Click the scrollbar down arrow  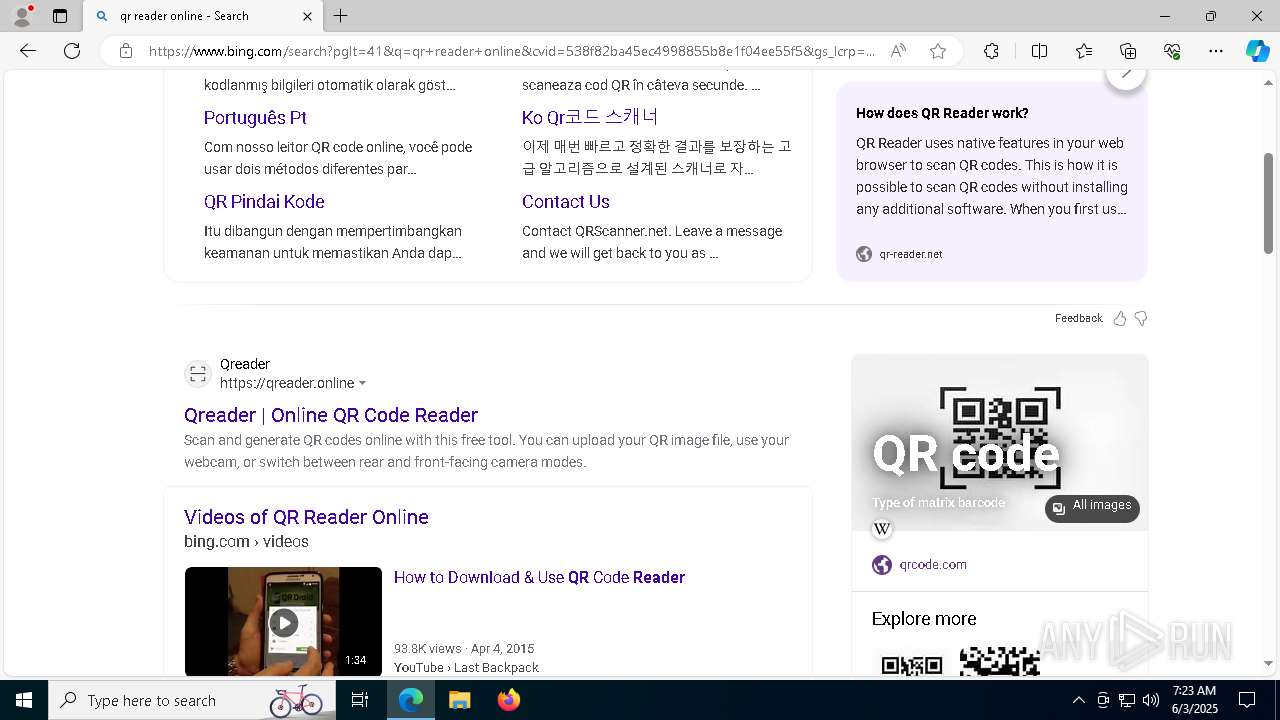[1269, 663]
